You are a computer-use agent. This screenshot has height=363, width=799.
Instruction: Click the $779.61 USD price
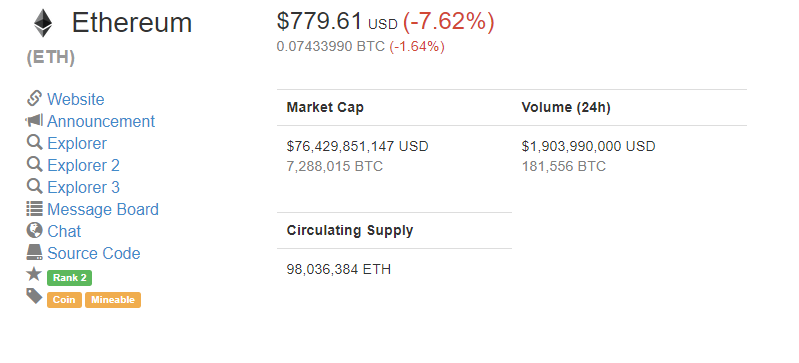tap(337, 22)
